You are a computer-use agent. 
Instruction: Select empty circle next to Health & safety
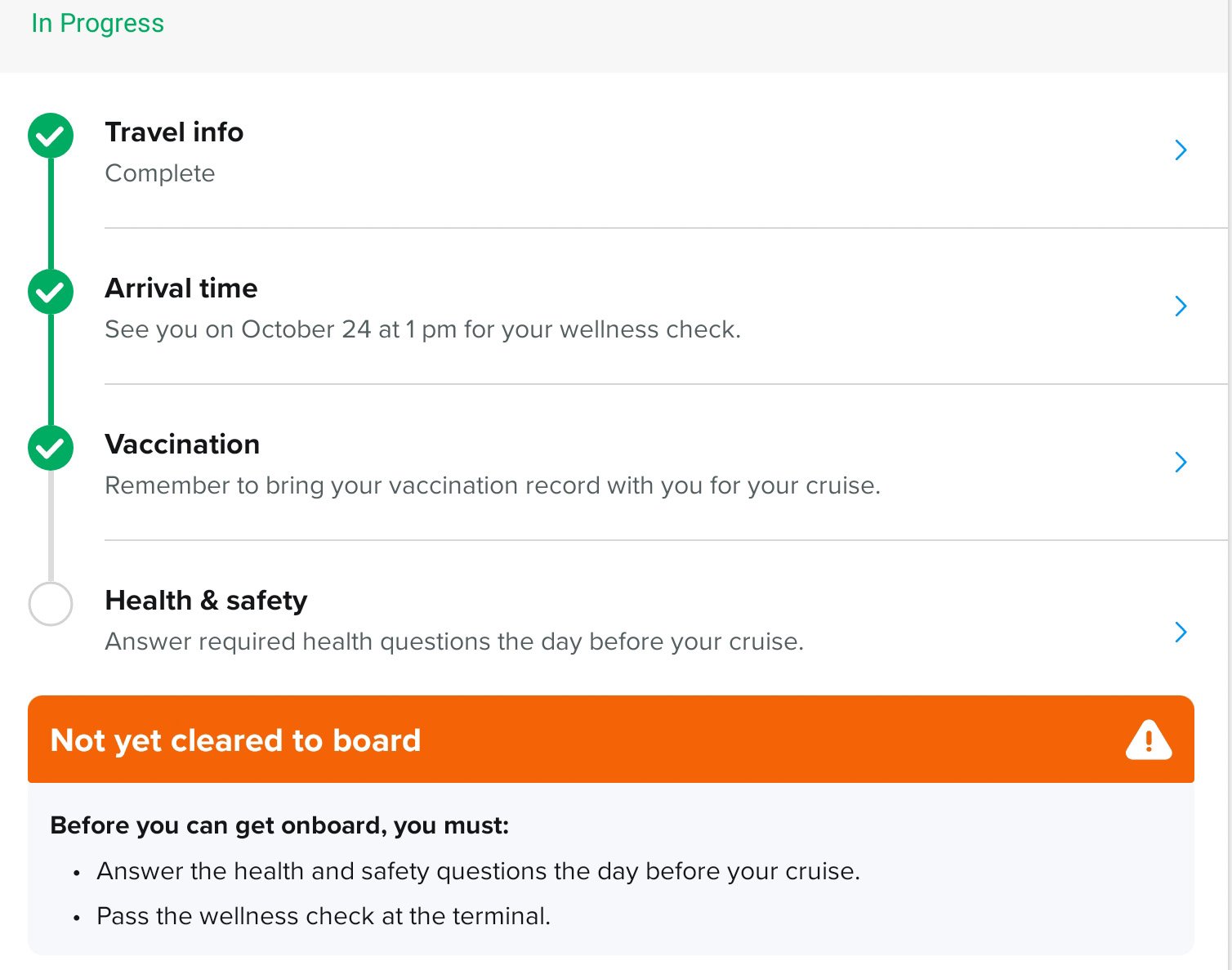[x=51, y=604]
